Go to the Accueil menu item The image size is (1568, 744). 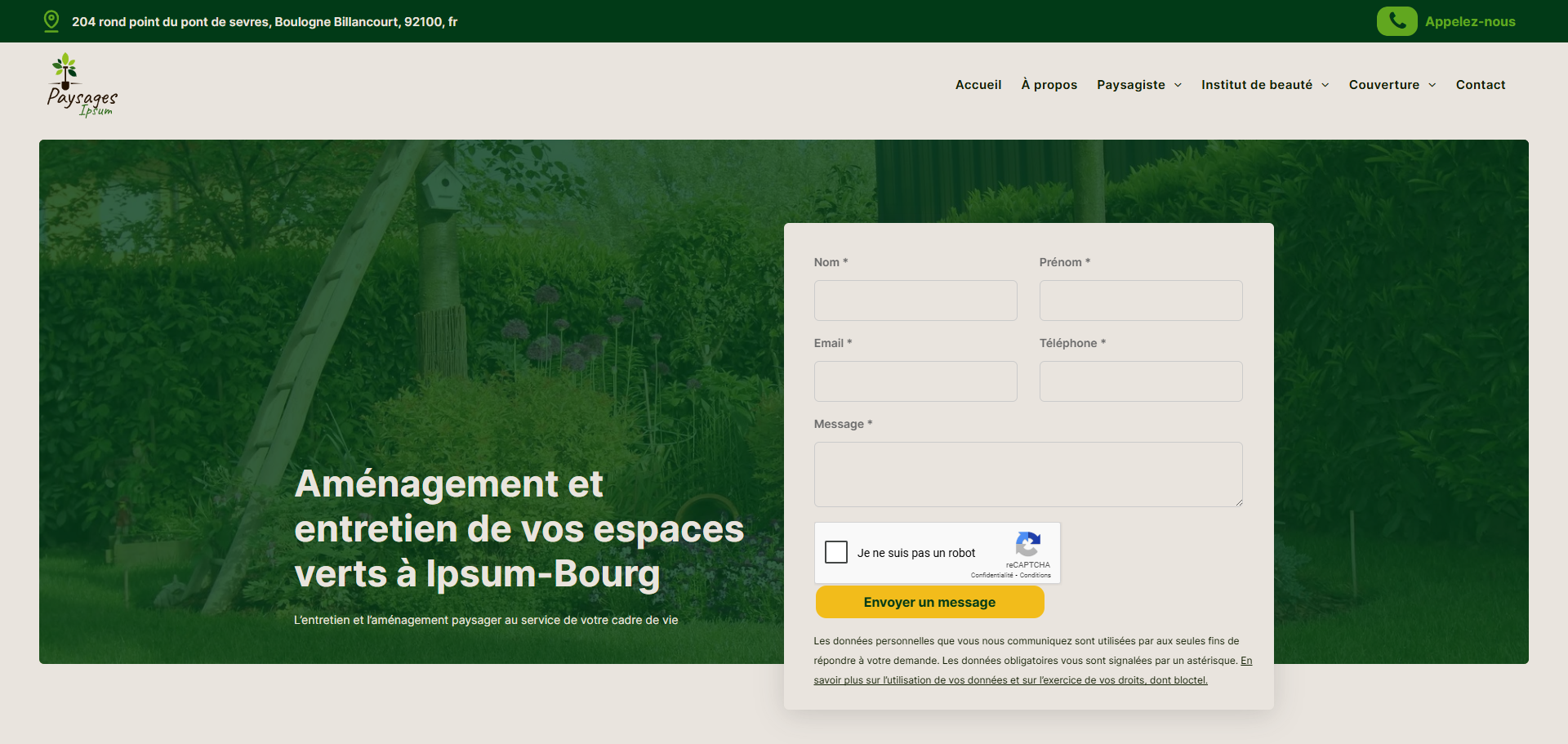pos(978,85)
